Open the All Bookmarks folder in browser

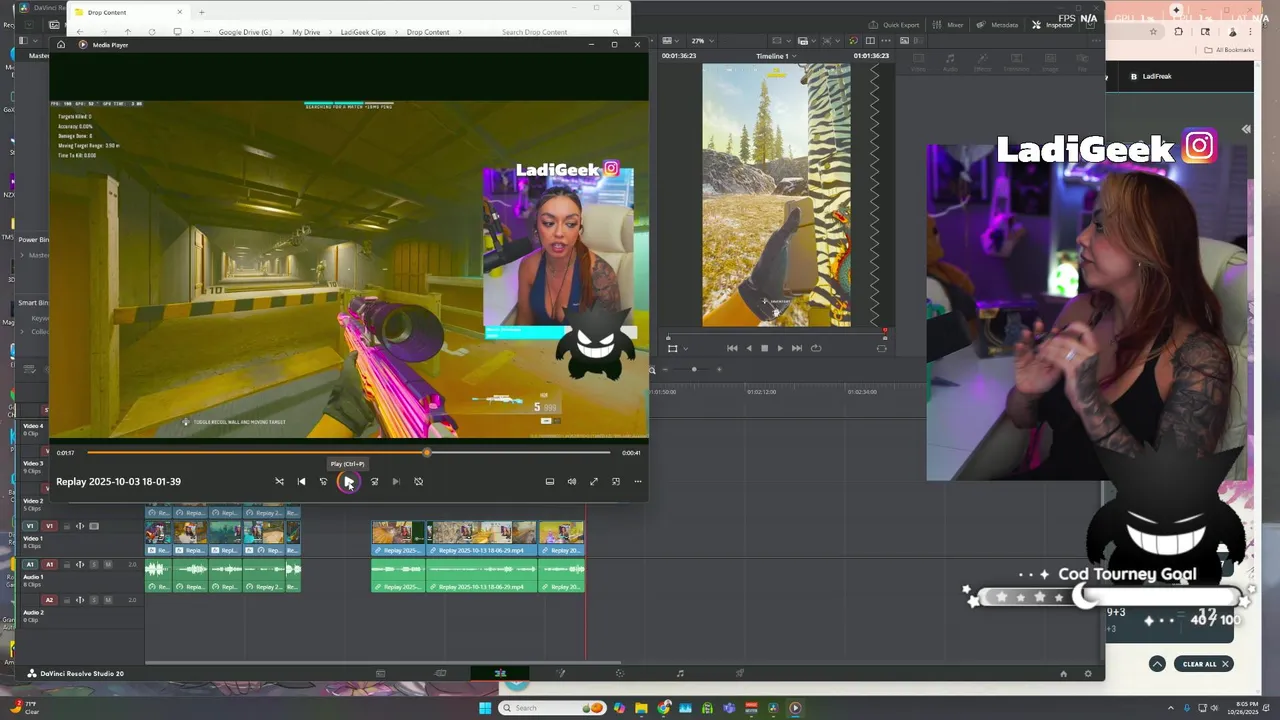[1230, 50]
